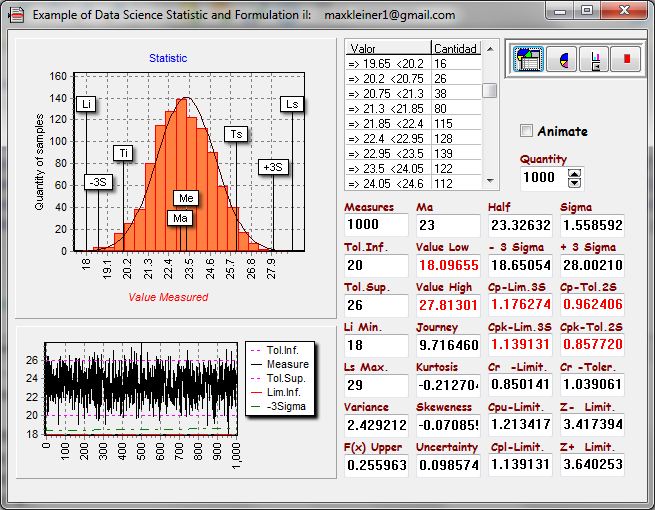Enable the Animate checkbox
655x510 pixels.
(527, 131)
